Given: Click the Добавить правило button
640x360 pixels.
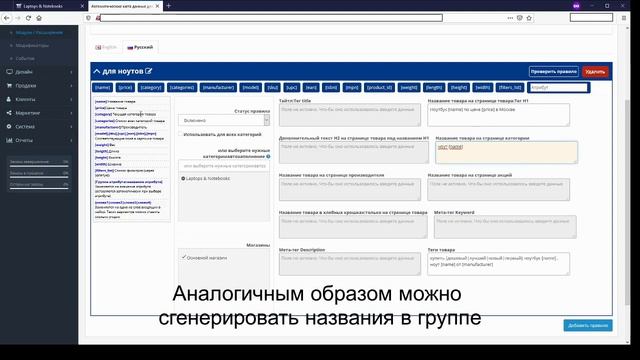Looking at the screenshot, I should [x=588, y=325].
